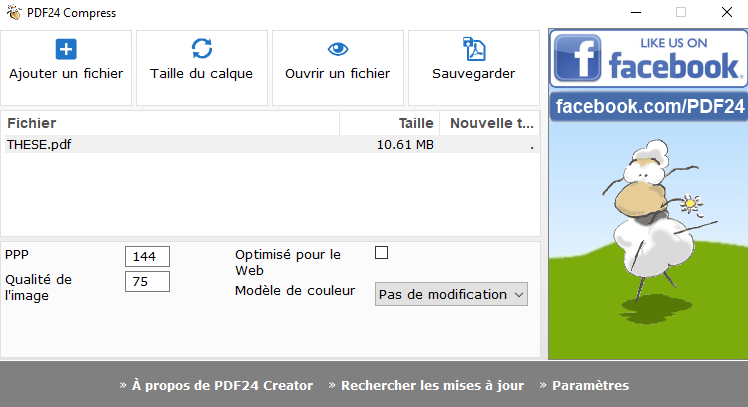This screenshot has width=748, height=407.
Task: Close the PDF24 Compress window
Action: 727,12
